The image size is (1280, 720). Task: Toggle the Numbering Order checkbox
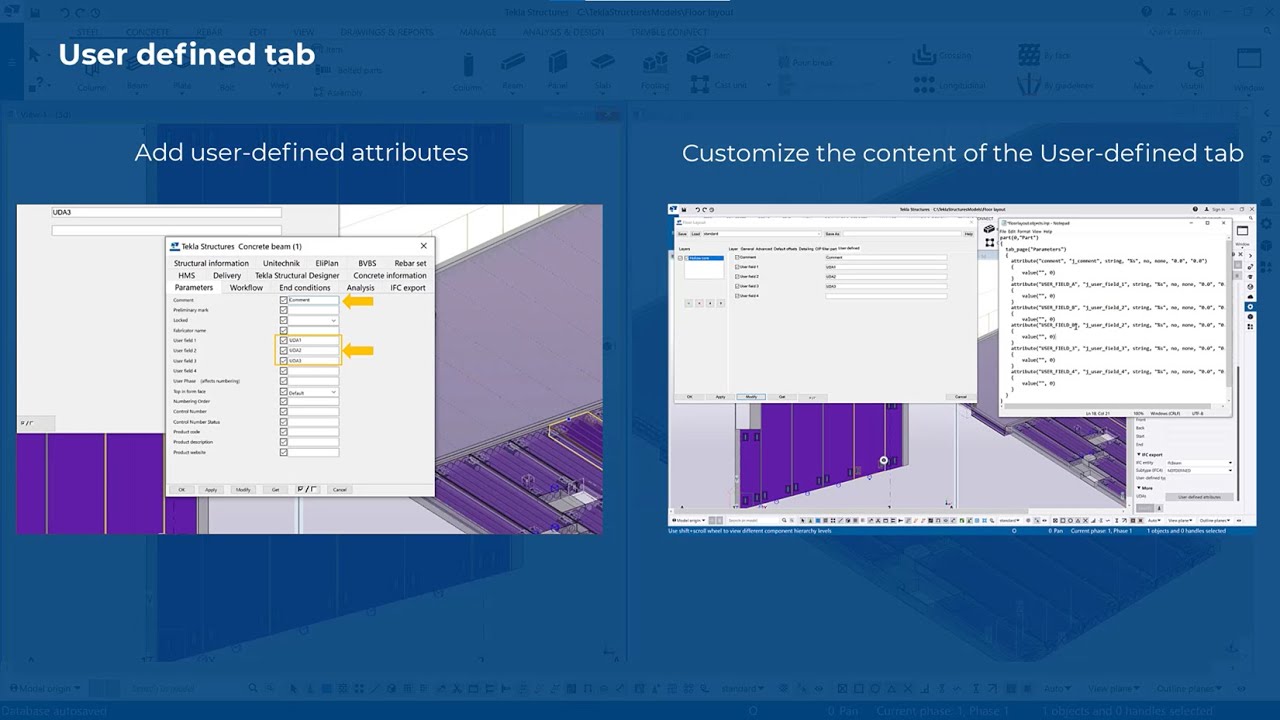284,401
